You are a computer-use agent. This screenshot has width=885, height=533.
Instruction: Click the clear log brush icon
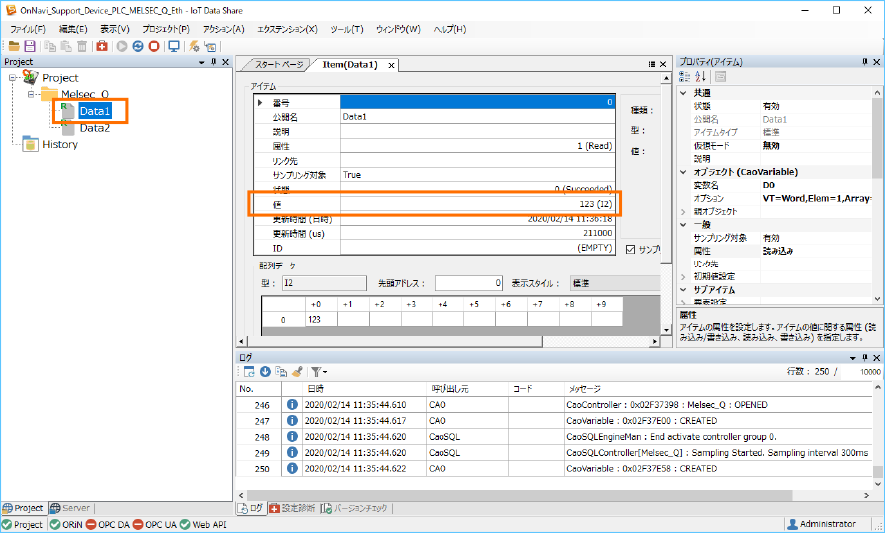pos(297,371)
